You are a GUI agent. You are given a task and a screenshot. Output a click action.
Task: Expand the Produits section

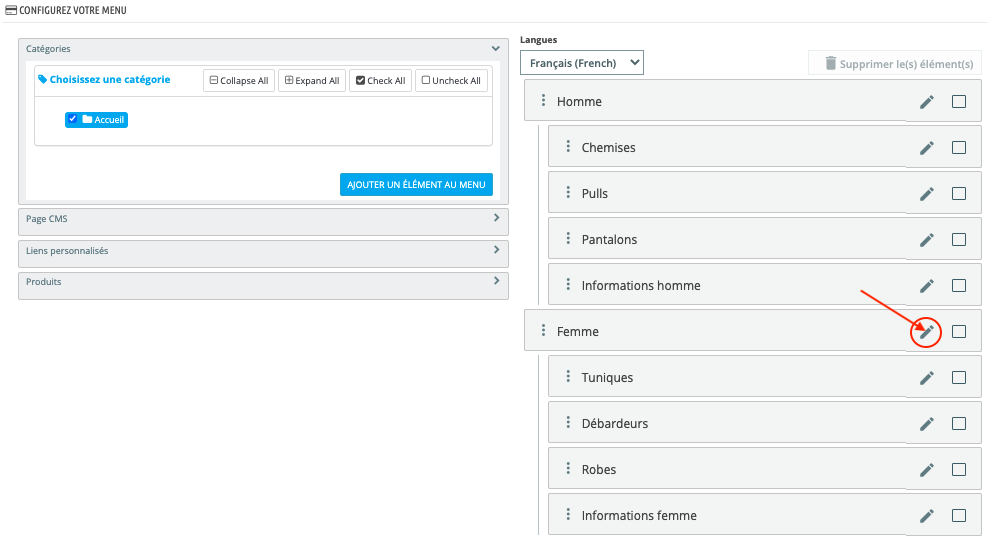[496, 281]
